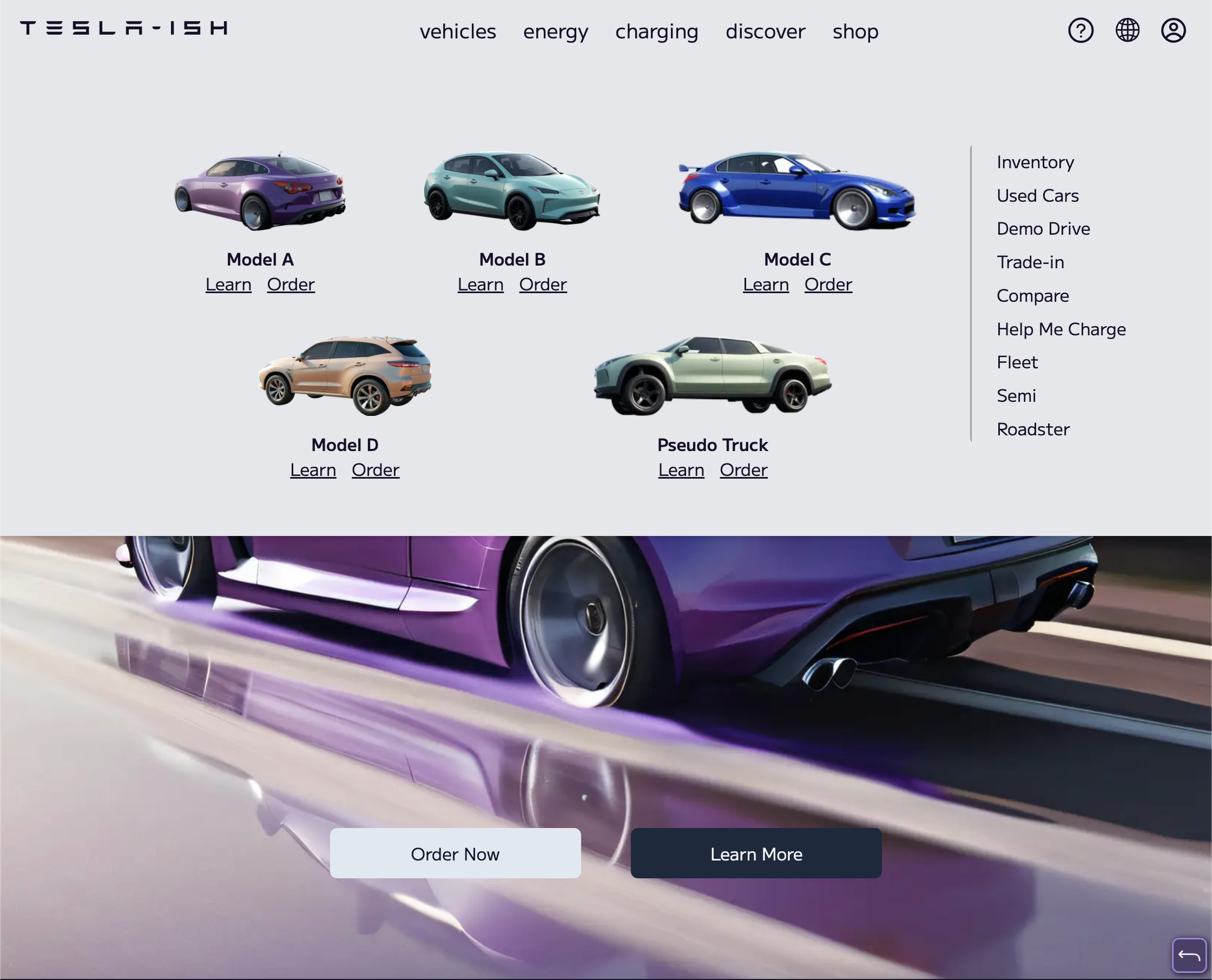Click the vehicles navigation menu item
The image size is (1212, 980).
point(458,30)
